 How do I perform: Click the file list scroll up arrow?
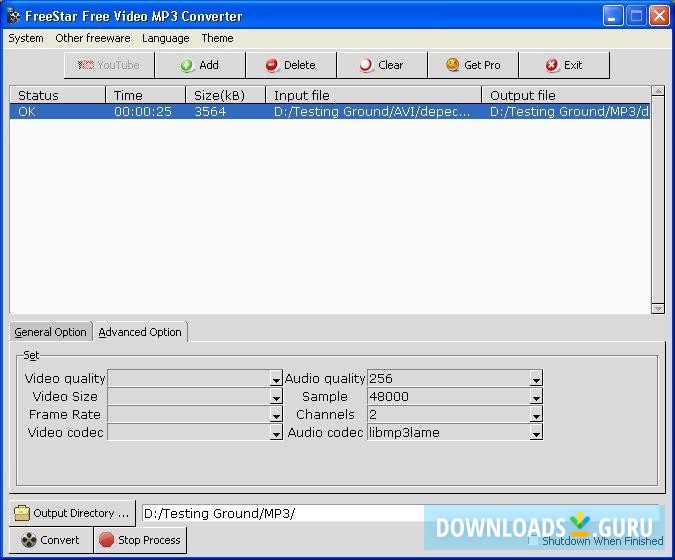pyautogui.click(x=658, y=91)
